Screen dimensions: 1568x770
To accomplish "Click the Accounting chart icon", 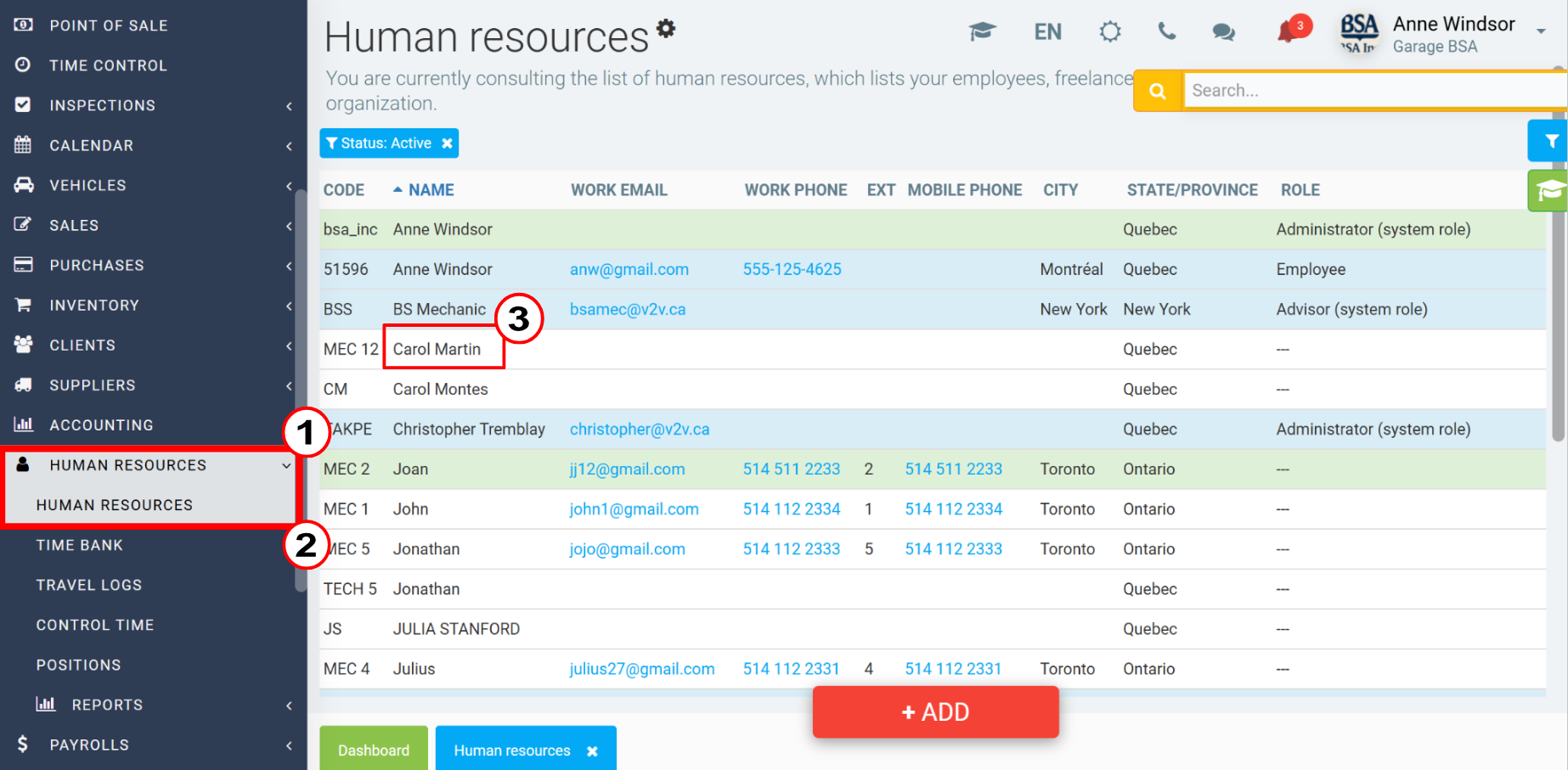I will coord(23,424).
